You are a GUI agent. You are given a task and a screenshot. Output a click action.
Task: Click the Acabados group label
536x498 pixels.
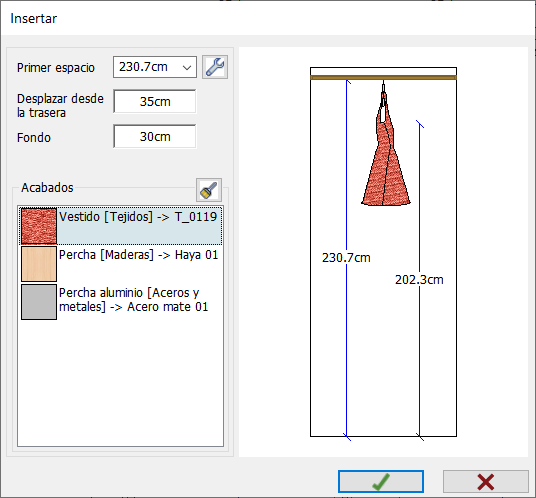coord(47,188)
